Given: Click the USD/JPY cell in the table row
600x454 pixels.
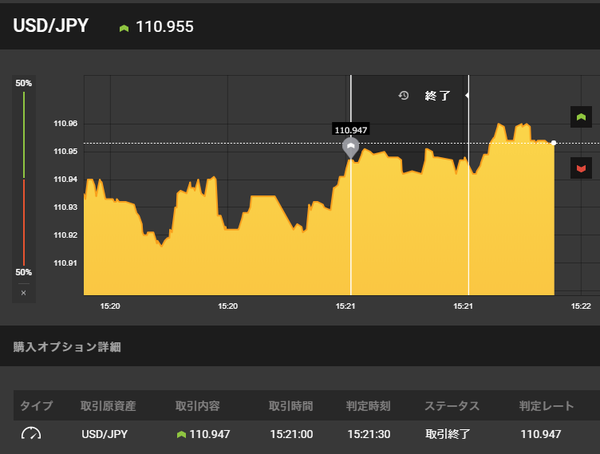Looking at the screenshot, I should pyautogui.click(x=104, y=434).
